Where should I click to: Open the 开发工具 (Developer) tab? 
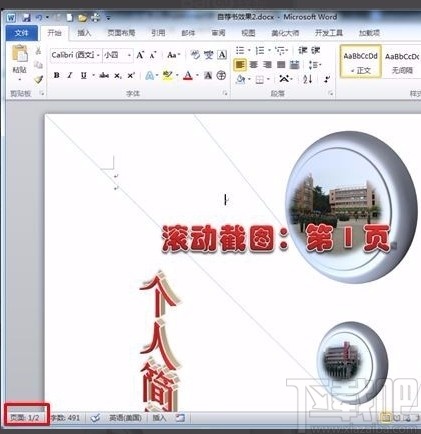pyautogui.click(x=329, y=33)
